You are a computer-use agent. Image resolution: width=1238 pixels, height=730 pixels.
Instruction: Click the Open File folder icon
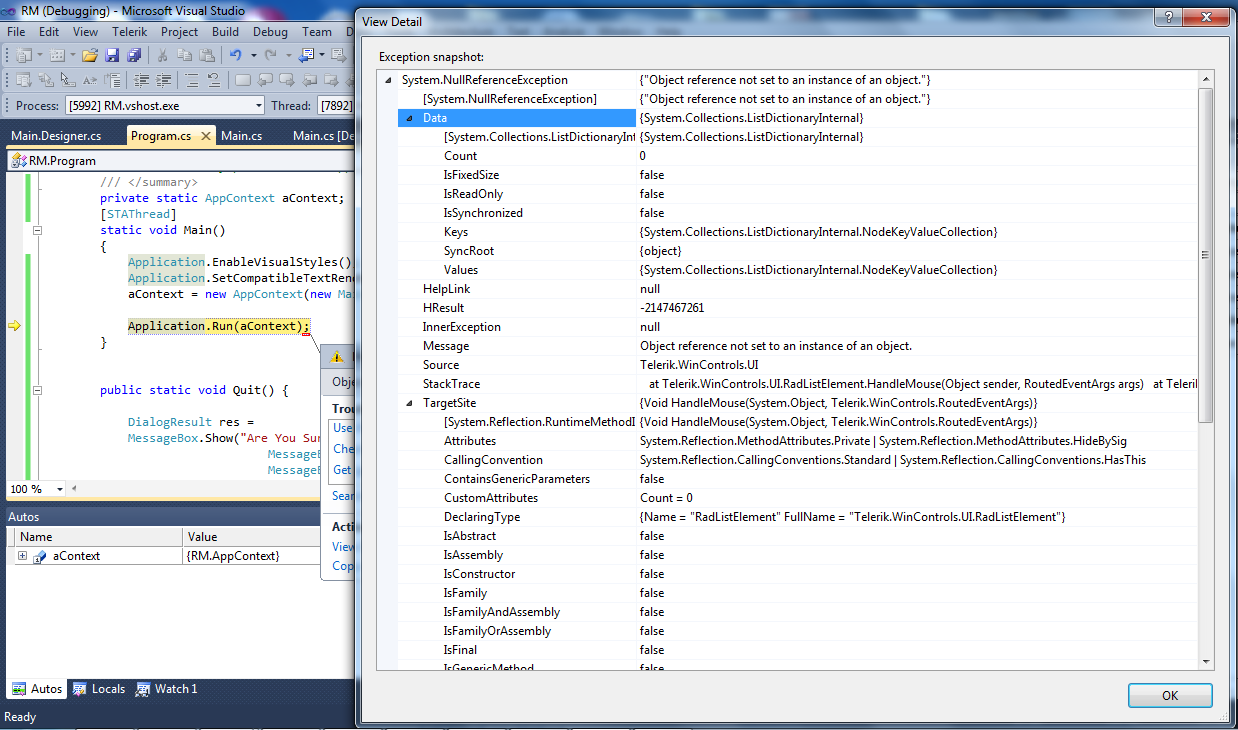pyautogui.click(x=90, y=55)
